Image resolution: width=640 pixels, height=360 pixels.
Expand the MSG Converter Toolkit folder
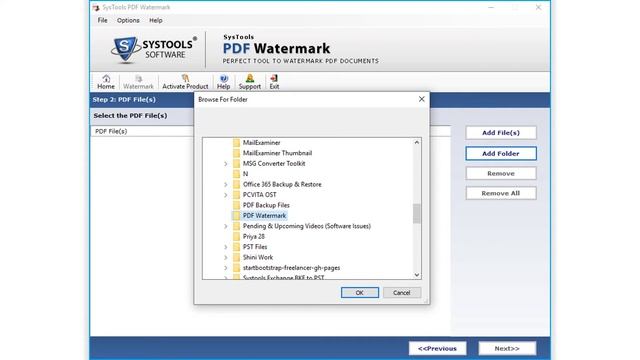226,164
